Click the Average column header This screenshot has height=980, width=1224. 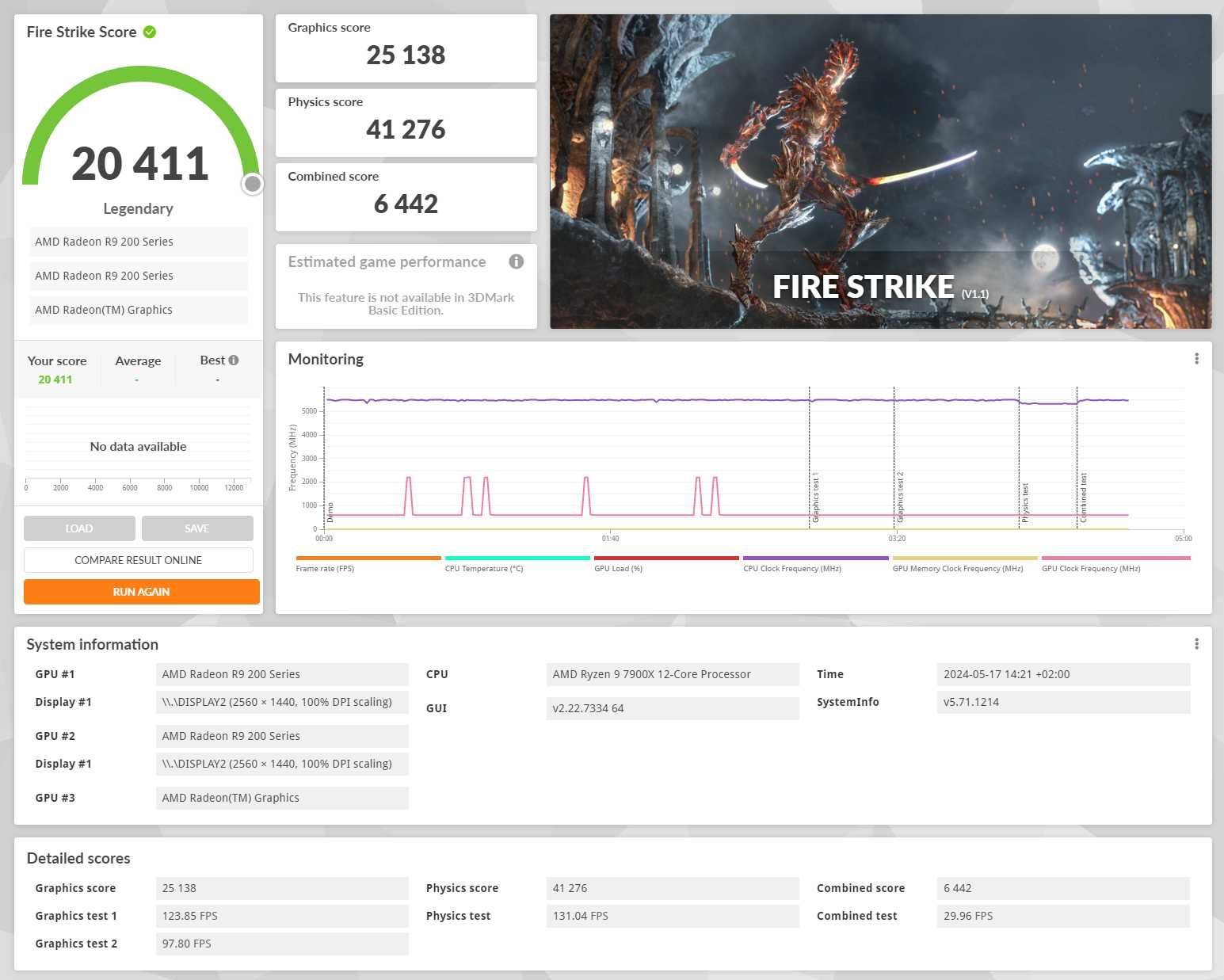(138, 360)
